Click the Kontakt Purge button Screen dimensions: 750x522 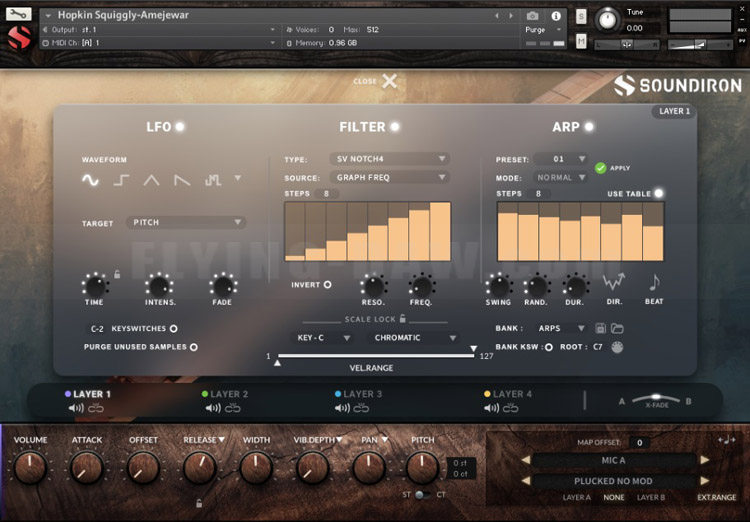pos(535,30)
